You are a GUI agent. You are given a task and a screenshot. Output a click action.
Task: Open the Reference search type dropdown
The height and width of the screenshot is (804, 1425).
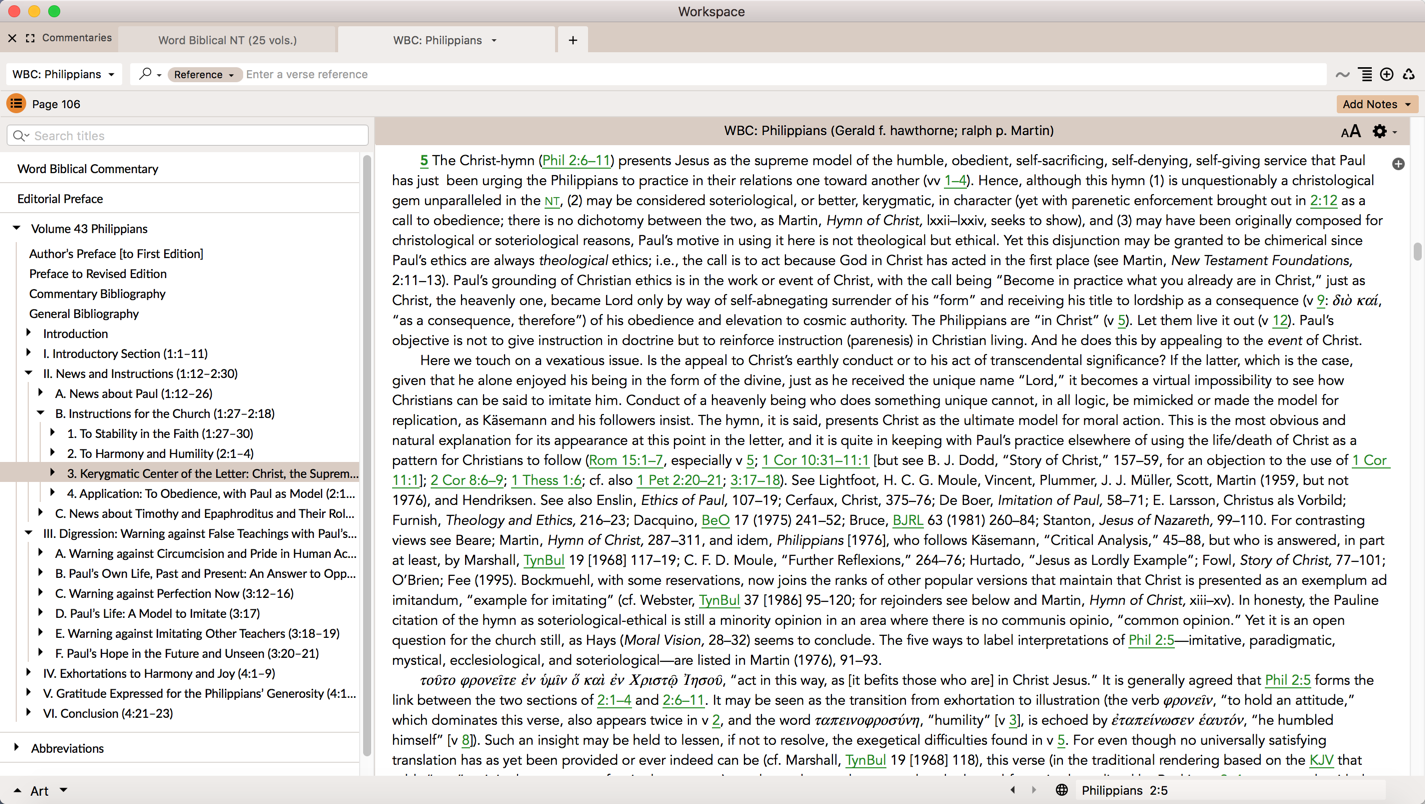pos(203,74)
